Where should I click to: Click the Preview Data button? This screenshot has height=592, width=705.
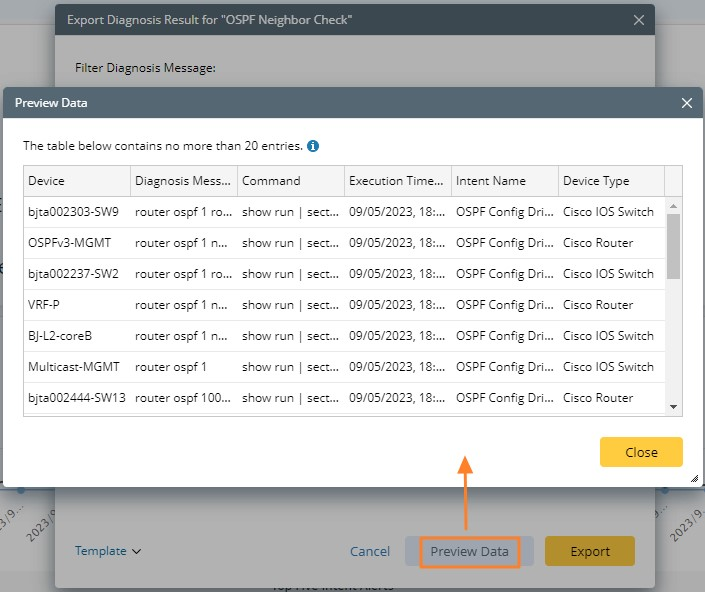coord(469,551)
